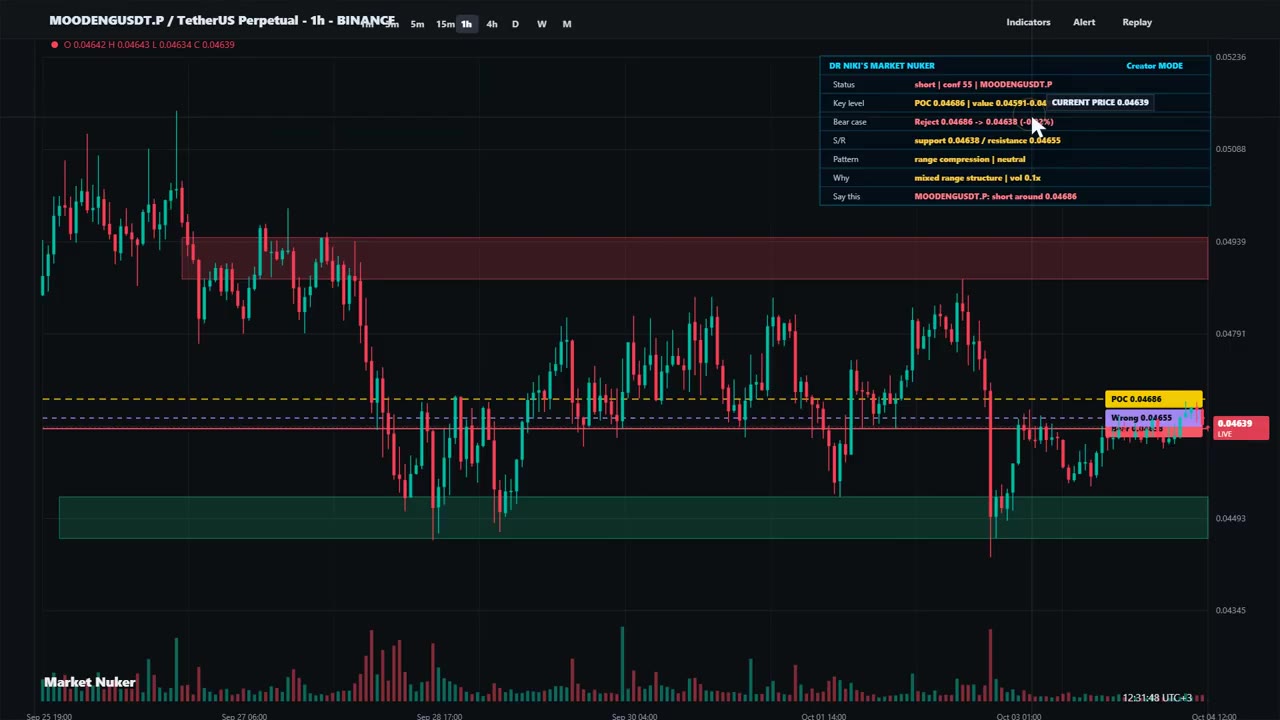Click the yellow POC 0.04686 label
1280x720 pixels.
coord(1153,399)
